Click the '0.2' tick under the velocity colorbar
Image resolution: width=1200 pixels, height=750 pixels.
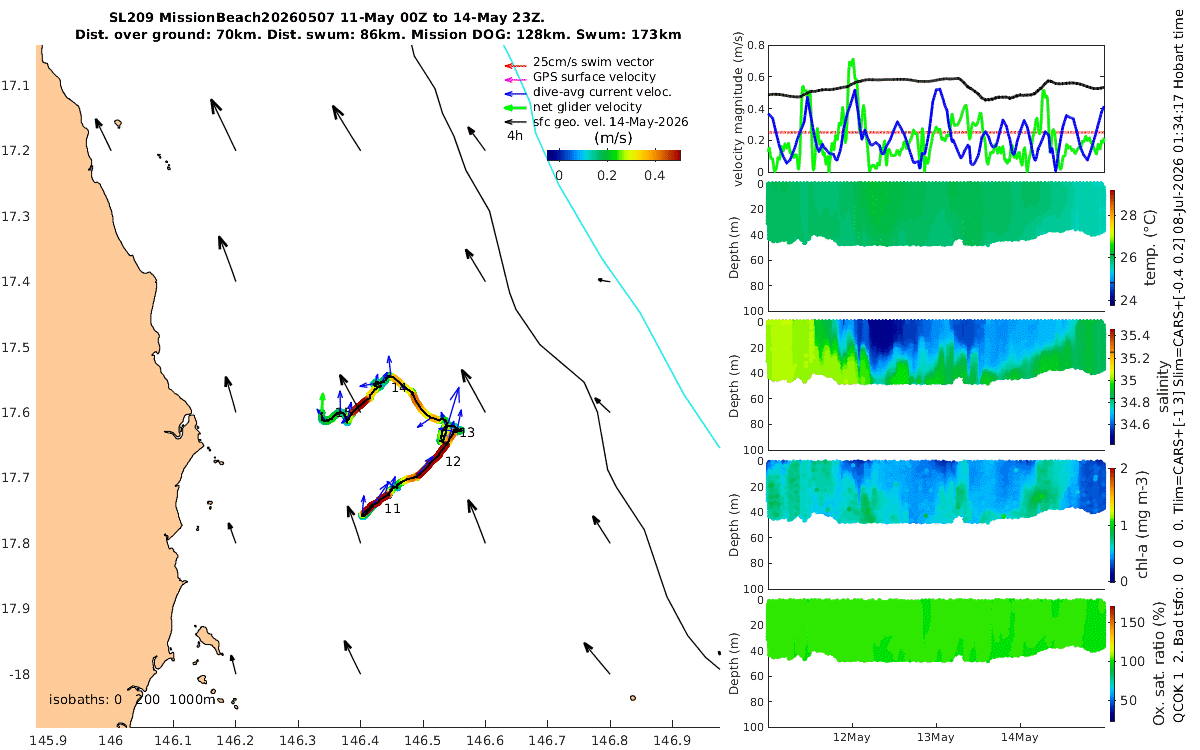tap(606, 175)
